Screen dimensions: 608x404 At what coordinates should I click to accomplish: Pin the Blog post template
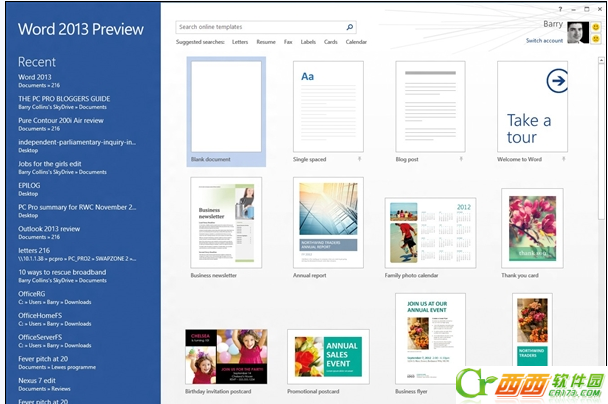click(x=461, y=159)
